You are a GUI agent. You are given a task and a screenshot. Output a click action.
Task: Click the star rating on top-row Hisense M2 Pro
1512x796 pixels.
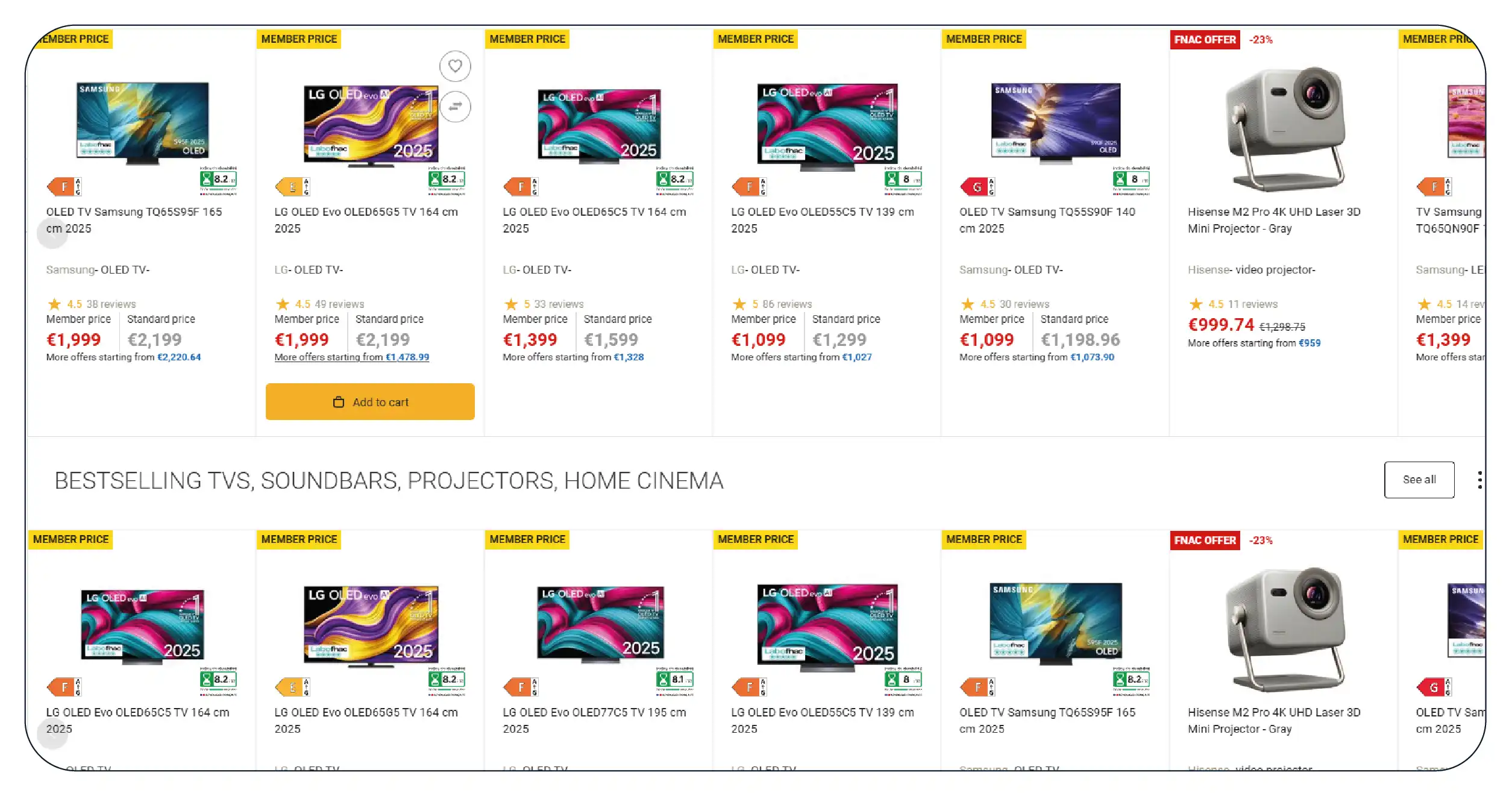click(1196, 304)
